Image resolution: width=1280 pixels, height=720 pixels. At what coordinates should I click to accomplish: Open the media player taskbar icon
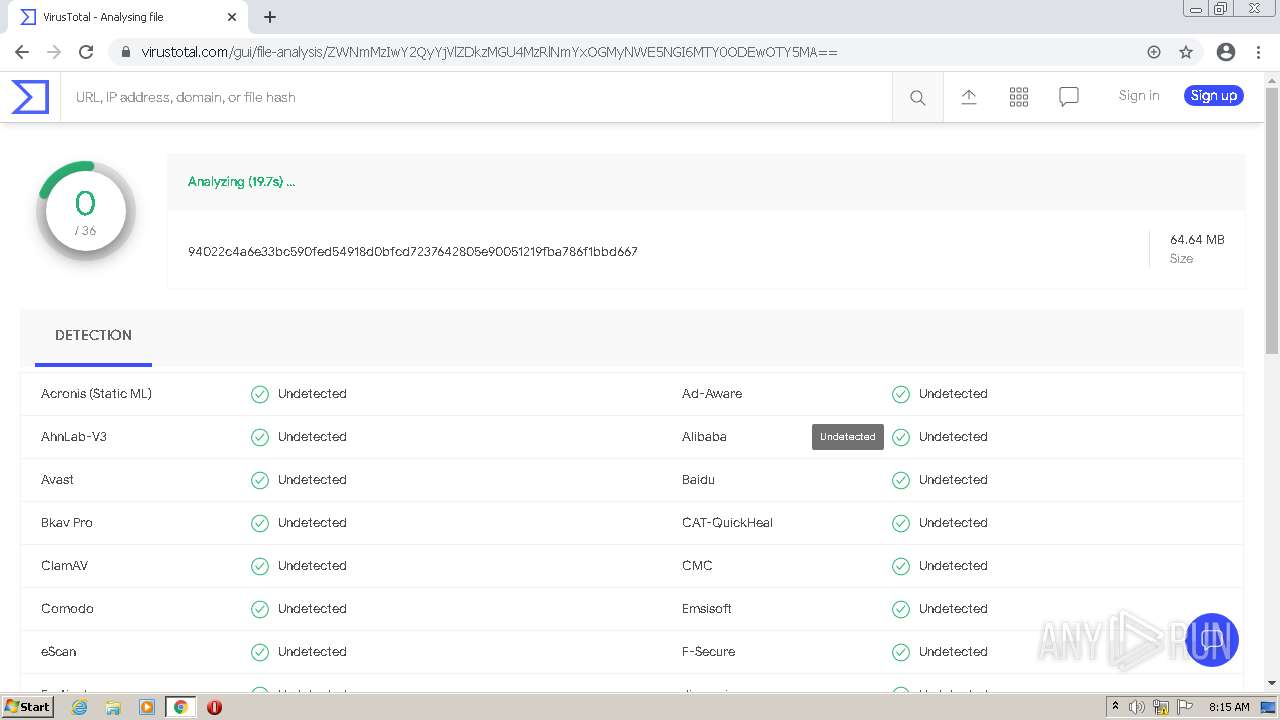pyautogui.click(x=147, y=707)
